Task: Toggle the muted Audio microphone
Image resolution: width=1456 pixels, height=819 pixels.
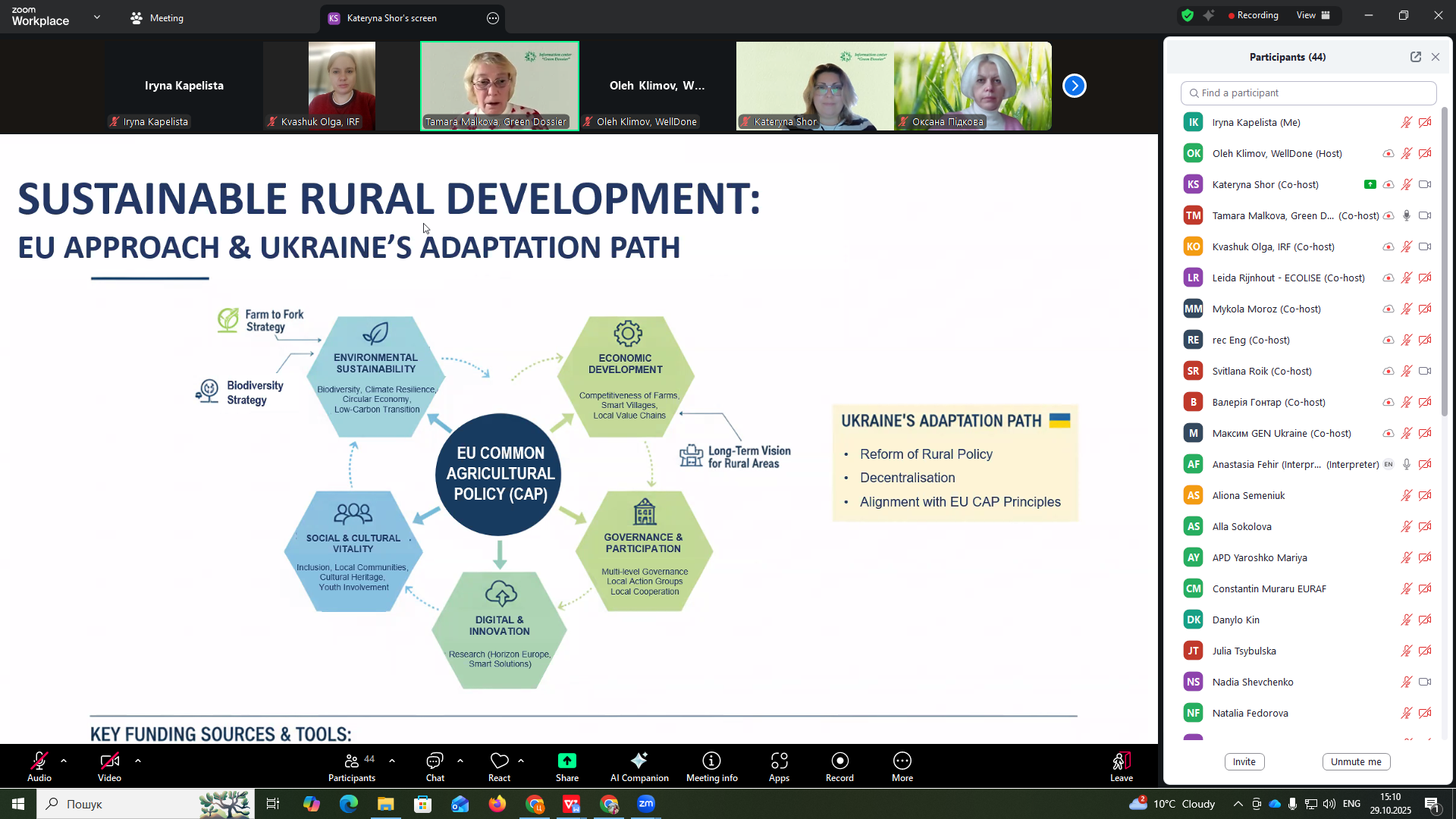Action: tap(39, 761)
